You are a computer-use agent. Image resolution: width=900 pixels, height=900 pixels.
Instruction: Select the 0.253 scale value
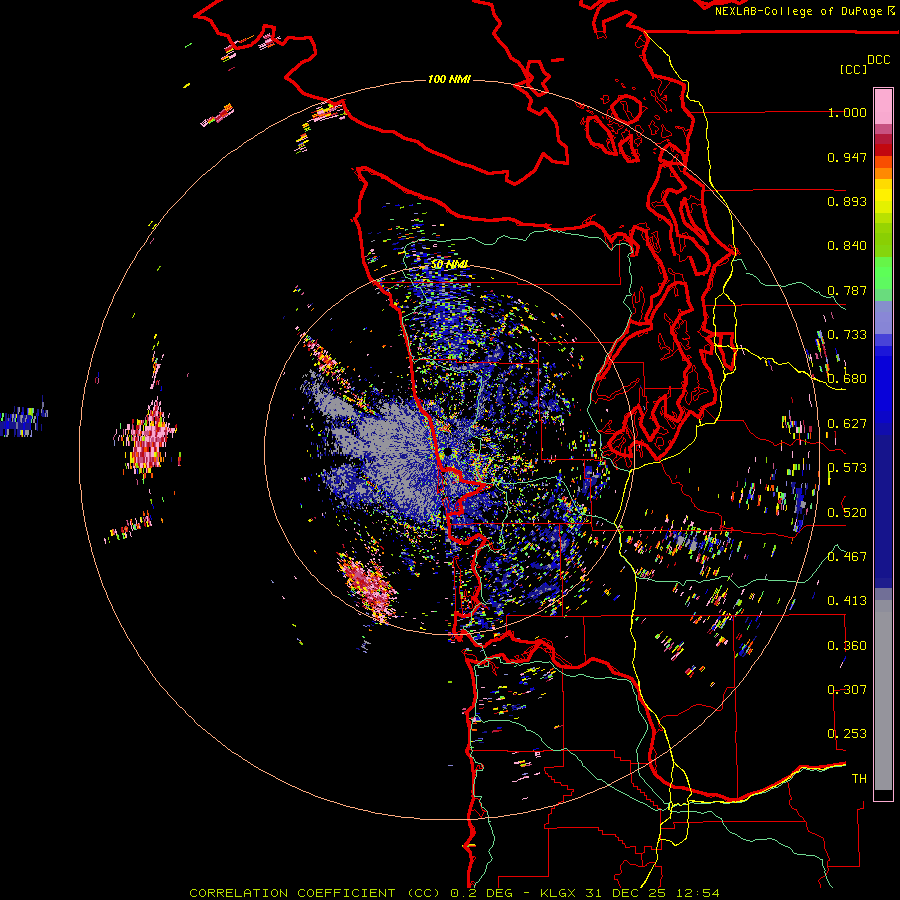(847, 734)
